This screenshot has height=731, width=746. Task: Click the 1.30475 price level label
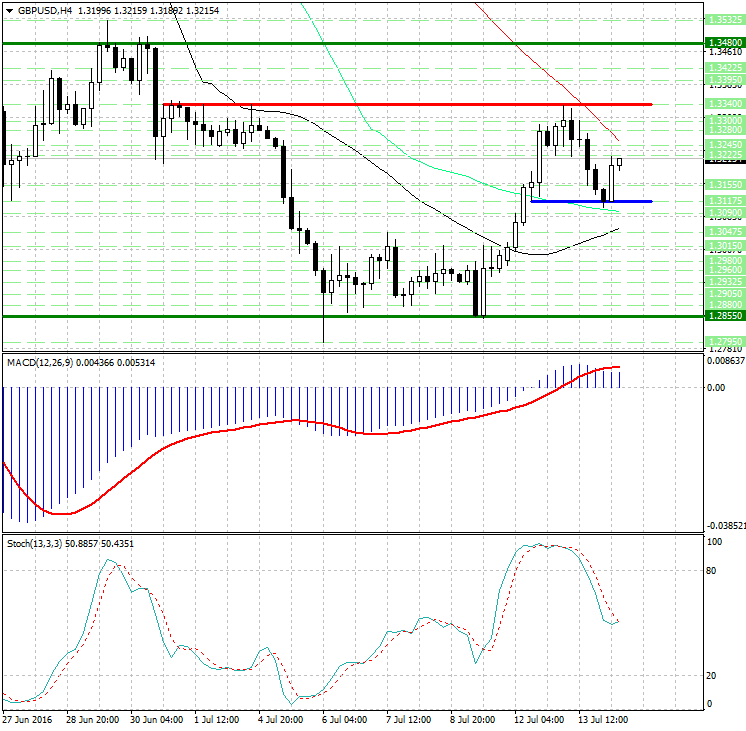point(725,232)
